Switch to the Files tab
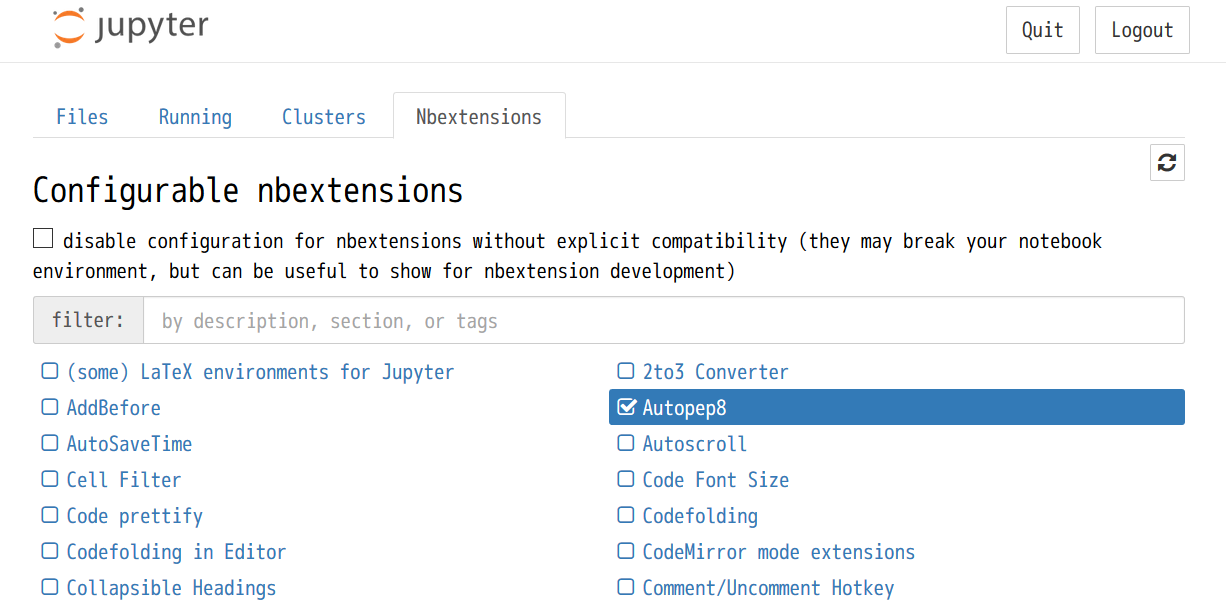 (82, 117)
